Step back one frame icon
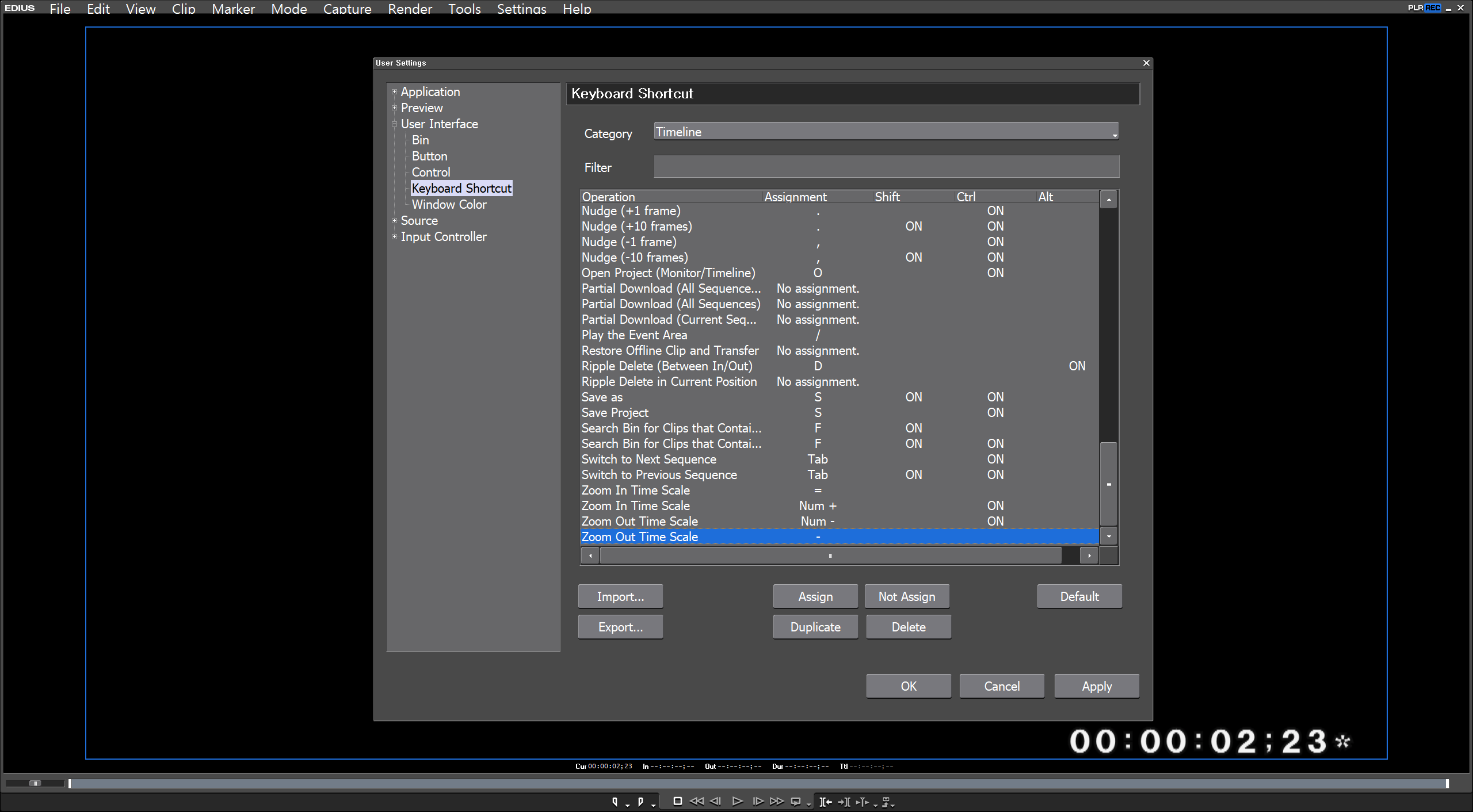1473x812 pixels. pyautogui.click(x=716, y=802)
